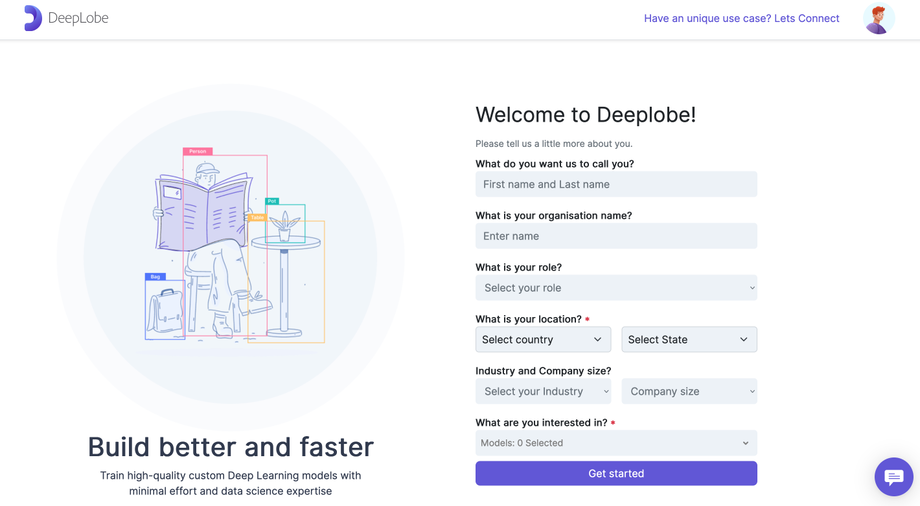Image resolution: width=920 pixels, height=506 pixels.
Task: Open the chat support bubble
Action: [893, 477]
